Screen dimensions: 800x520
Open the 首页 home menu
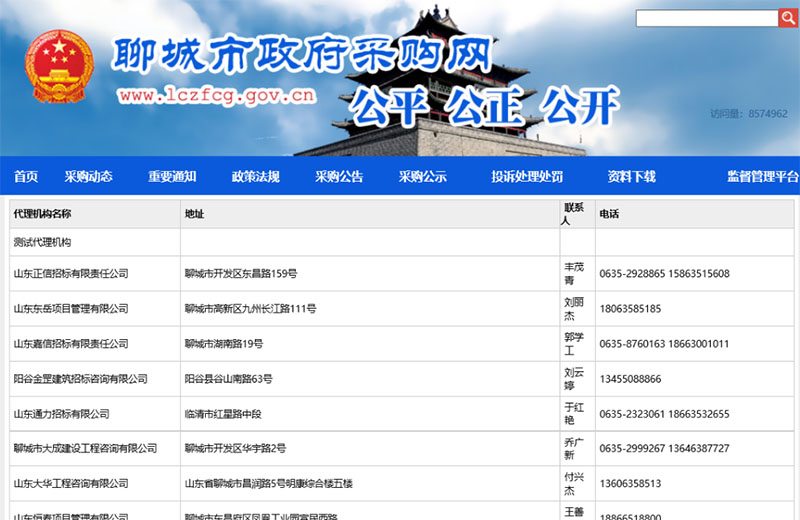coord(26,177)
